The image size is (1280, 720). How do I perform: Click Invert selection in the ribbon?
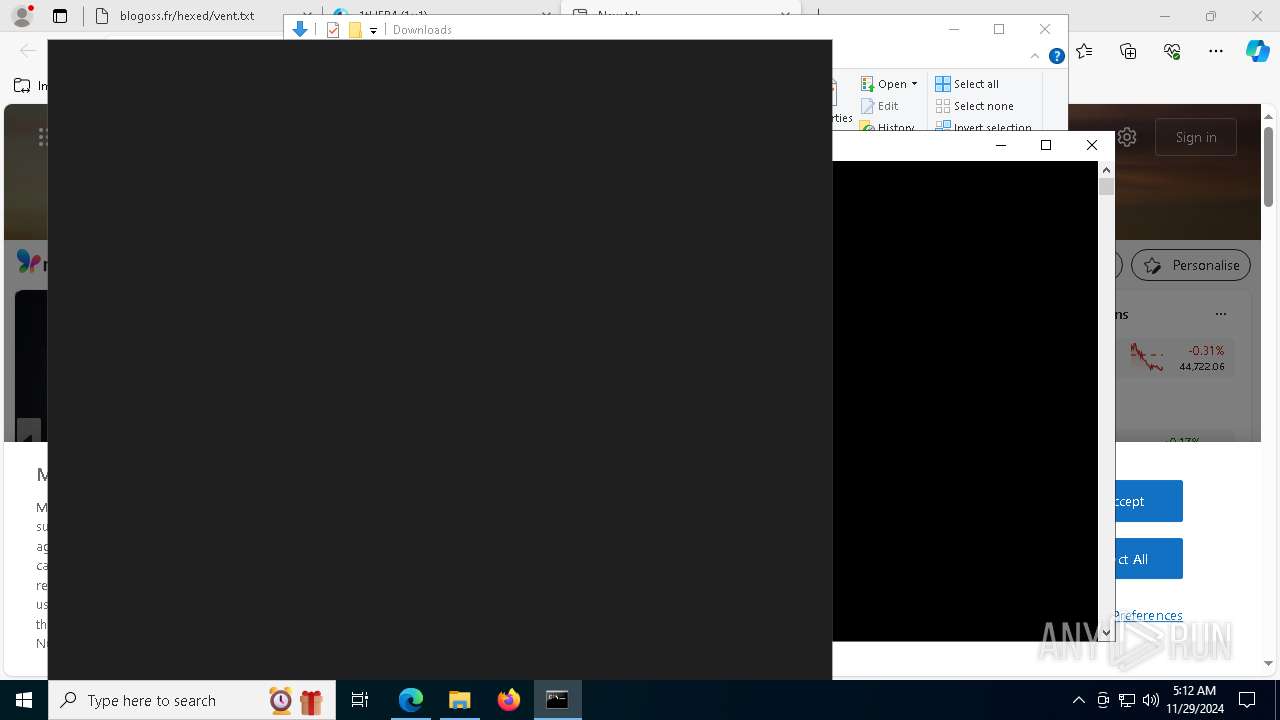983,128
